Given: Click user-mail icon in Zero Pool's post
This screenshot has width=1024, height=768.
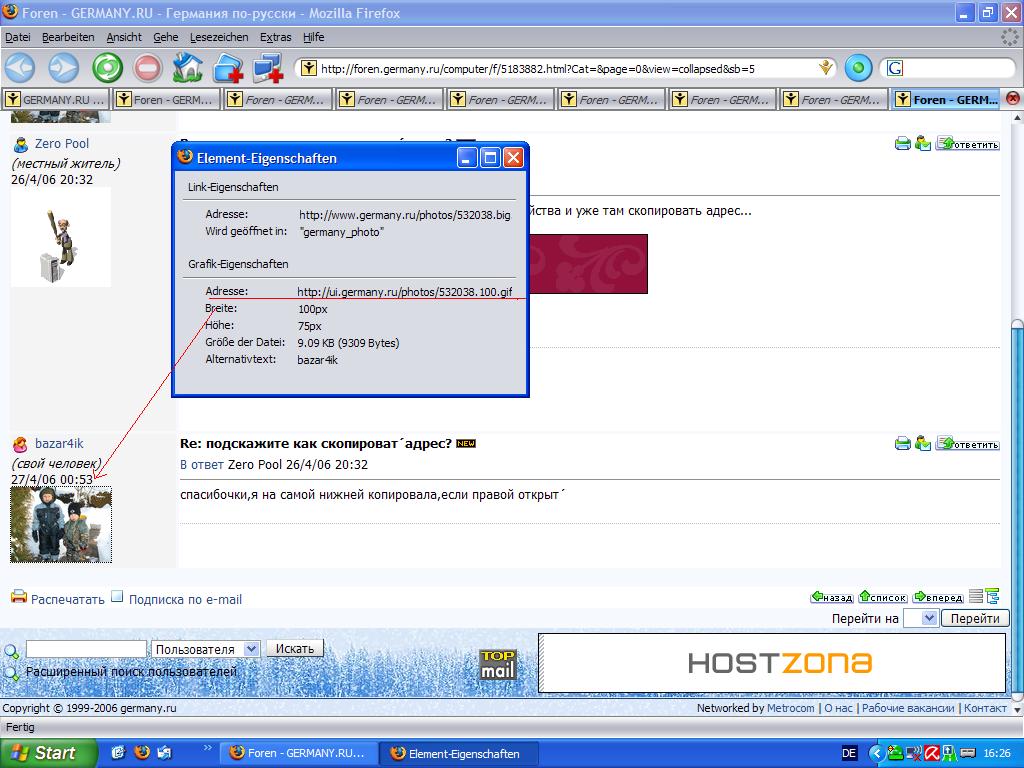Looking at the screenshot, I should tap(922, 143).
